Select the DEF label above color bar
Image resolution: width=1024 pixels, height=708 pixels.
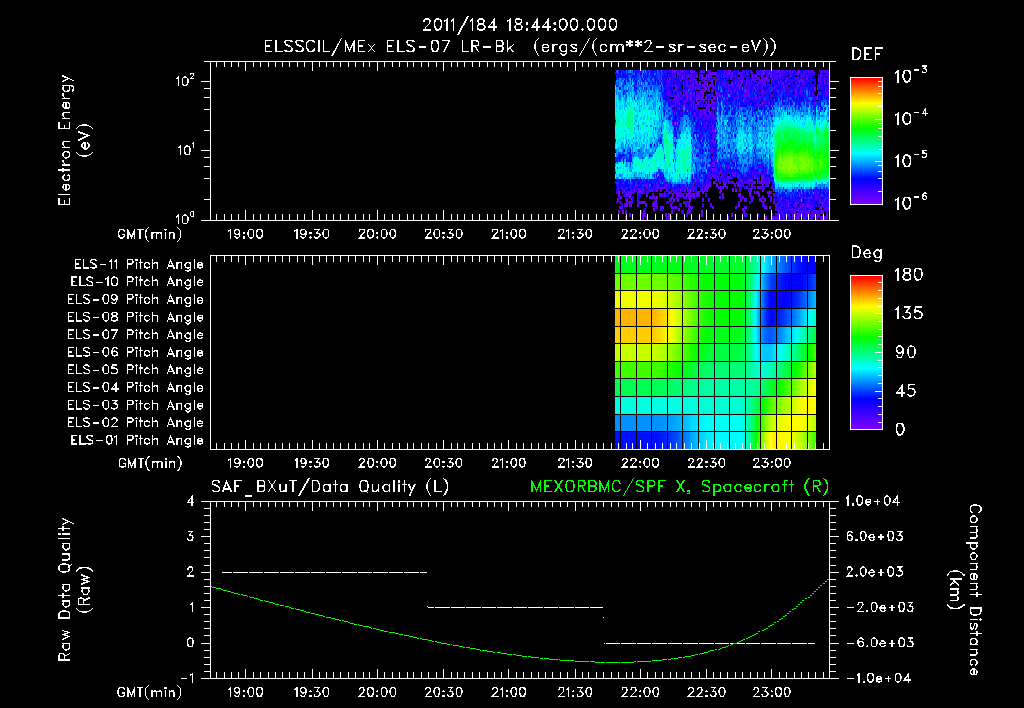coord(867,55)
